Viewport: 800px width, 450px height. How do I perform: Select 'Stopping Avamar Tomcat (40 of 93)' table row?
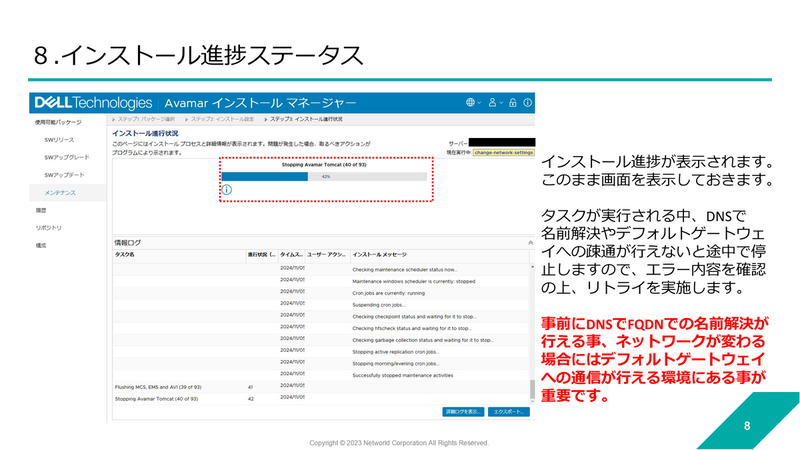point(321,399)
